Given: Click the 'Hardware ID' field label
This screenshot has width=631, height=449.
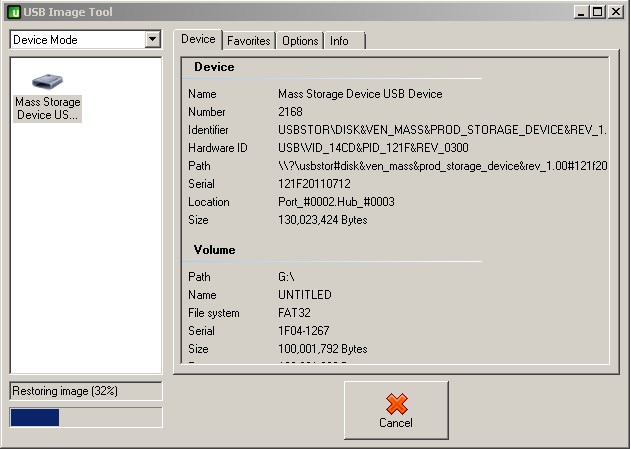Looking at the screenshot, I should 218,148.
